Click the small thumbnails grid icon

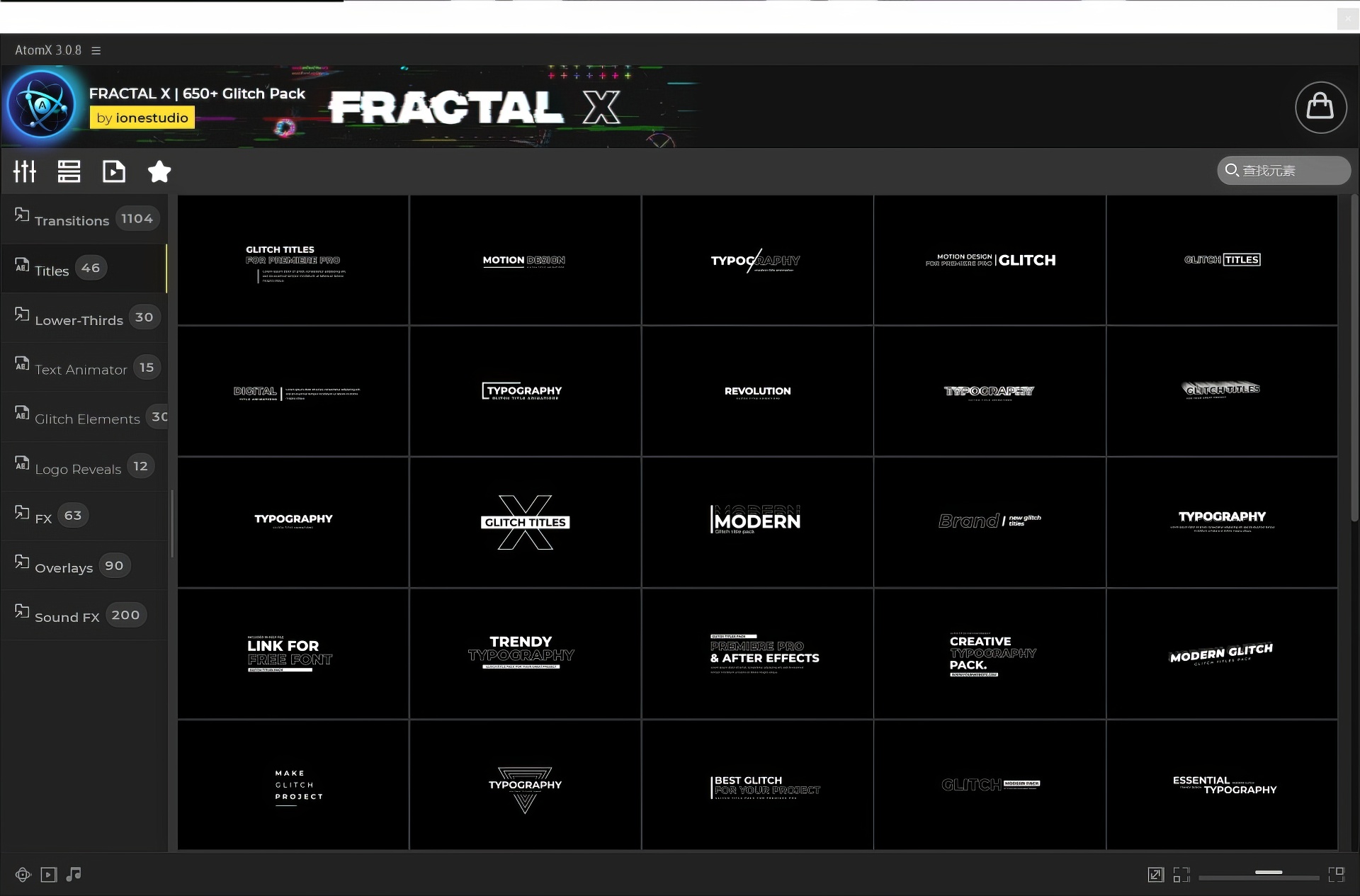1181,875
